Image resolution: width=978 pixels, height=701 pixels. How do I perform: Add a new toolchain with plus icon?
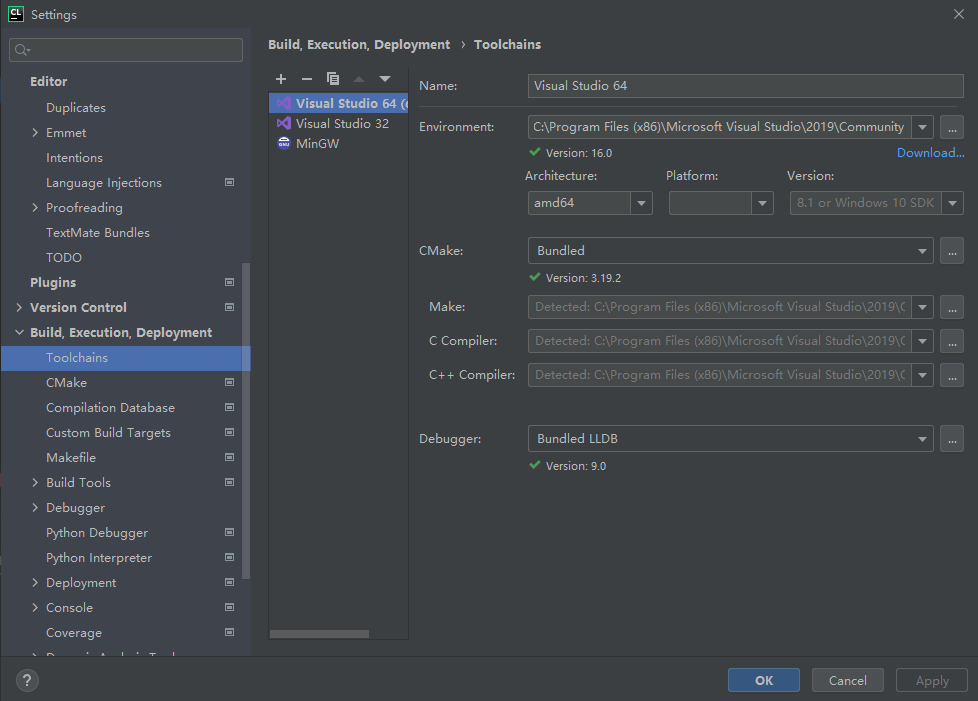(x=281, y=79)
